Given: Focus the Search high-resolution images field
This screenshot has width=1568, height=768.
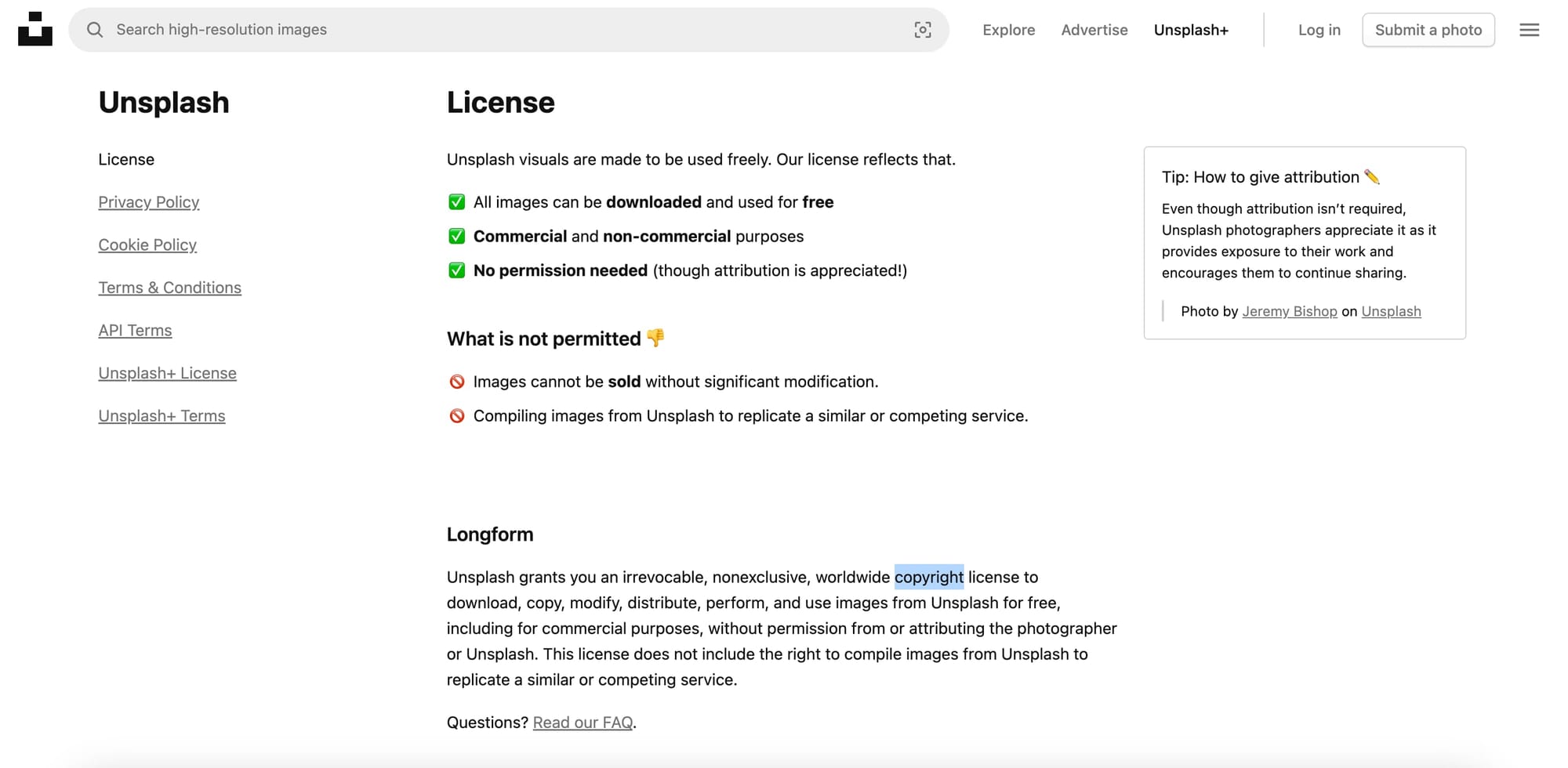Looking at the screenshot, I should tap(509, 30).
